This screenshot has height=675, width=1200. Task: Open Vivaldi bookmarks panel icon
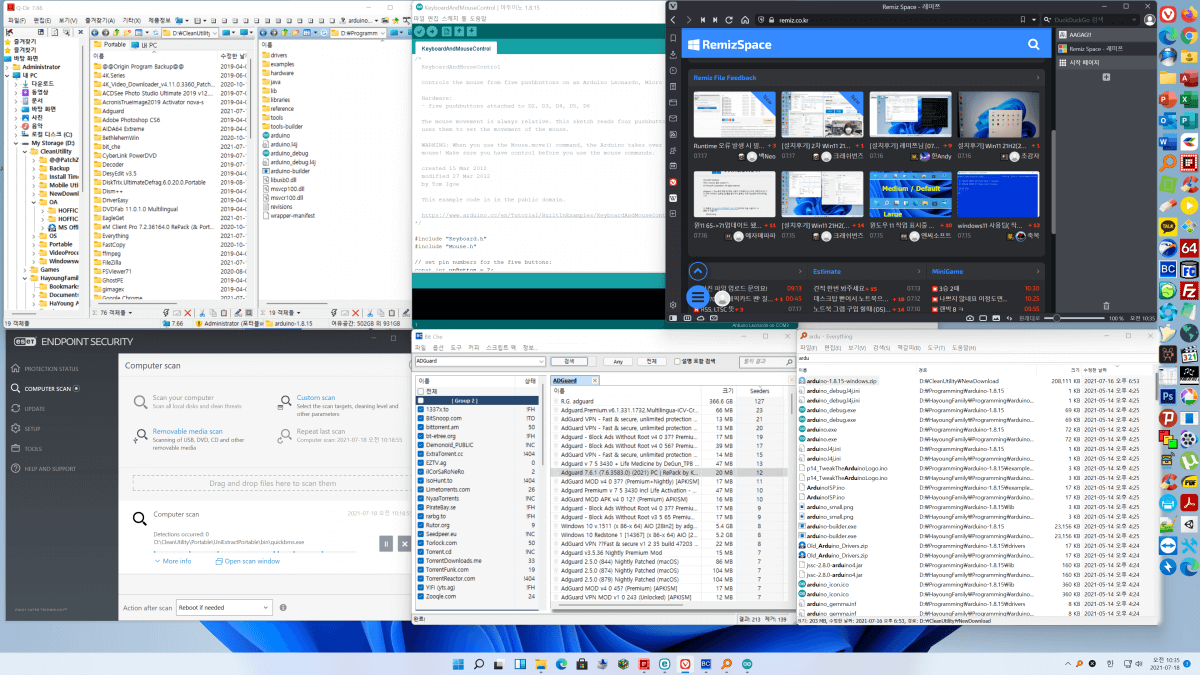coord(672,38)
